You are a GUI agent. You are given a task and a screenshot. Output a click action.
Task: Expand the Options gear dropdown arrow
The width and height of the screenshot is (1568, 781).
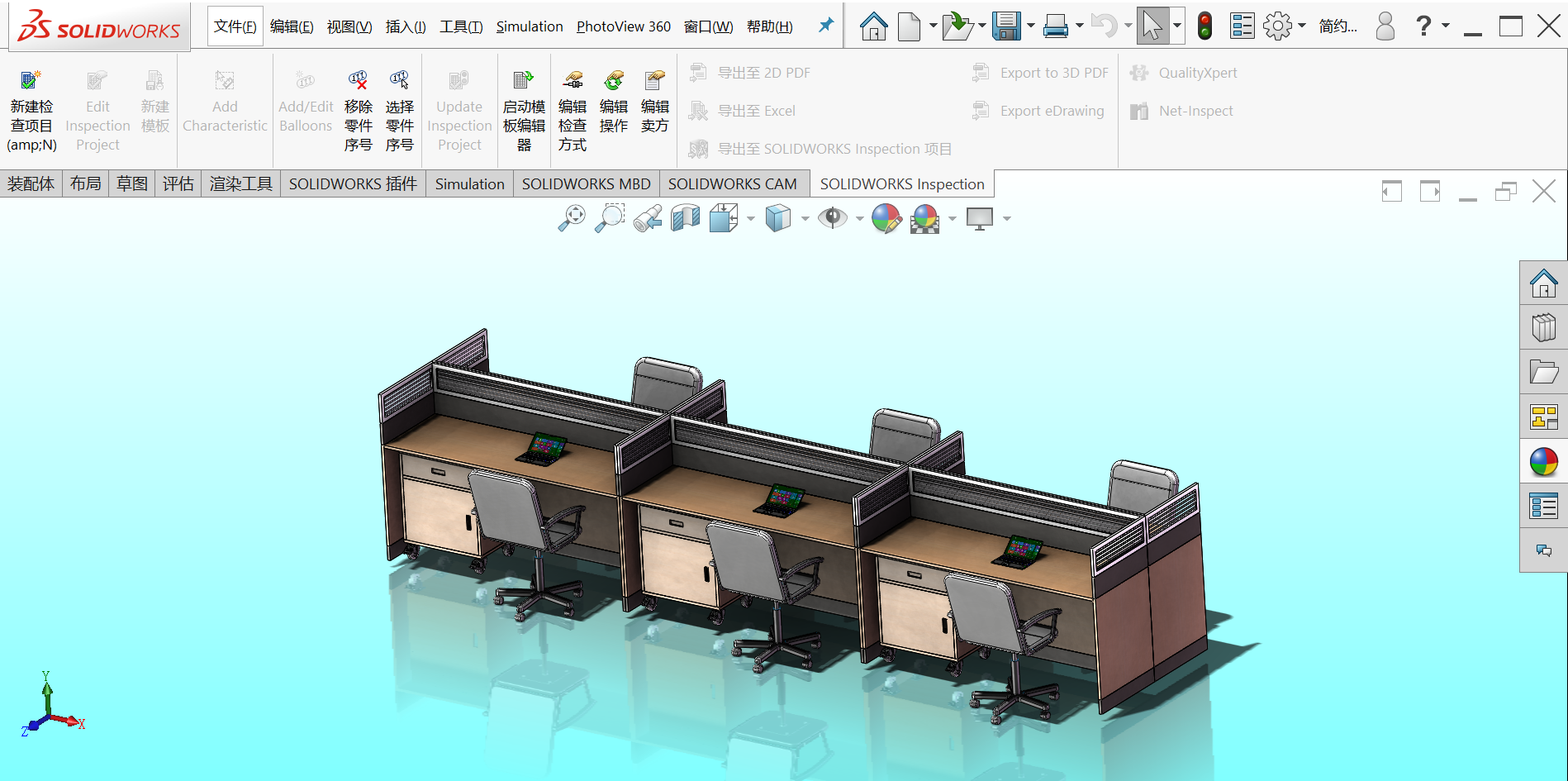pyautogui.click(x=1302, y=26)
